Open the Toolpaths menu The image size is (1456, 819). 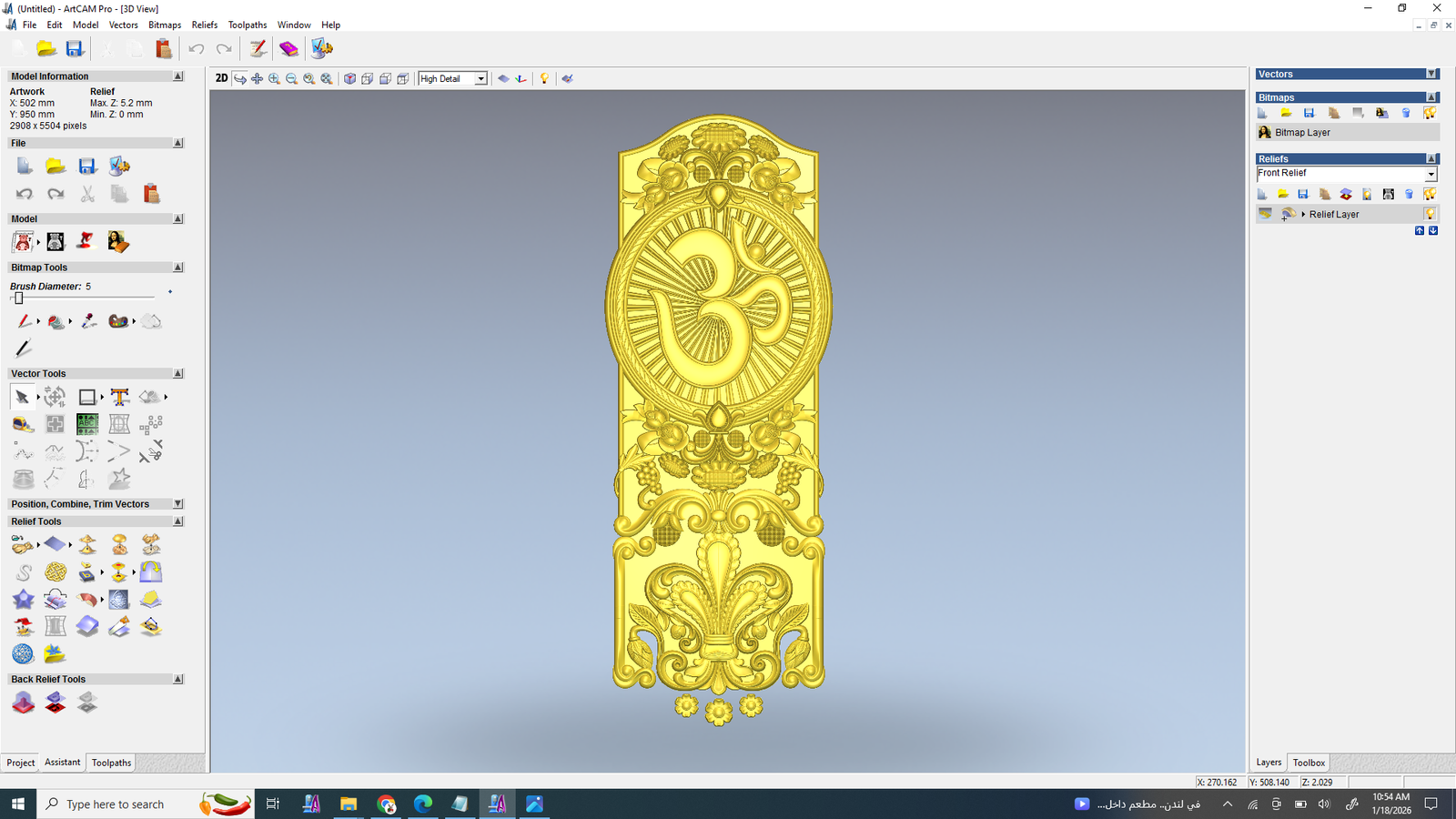point(248,25)
